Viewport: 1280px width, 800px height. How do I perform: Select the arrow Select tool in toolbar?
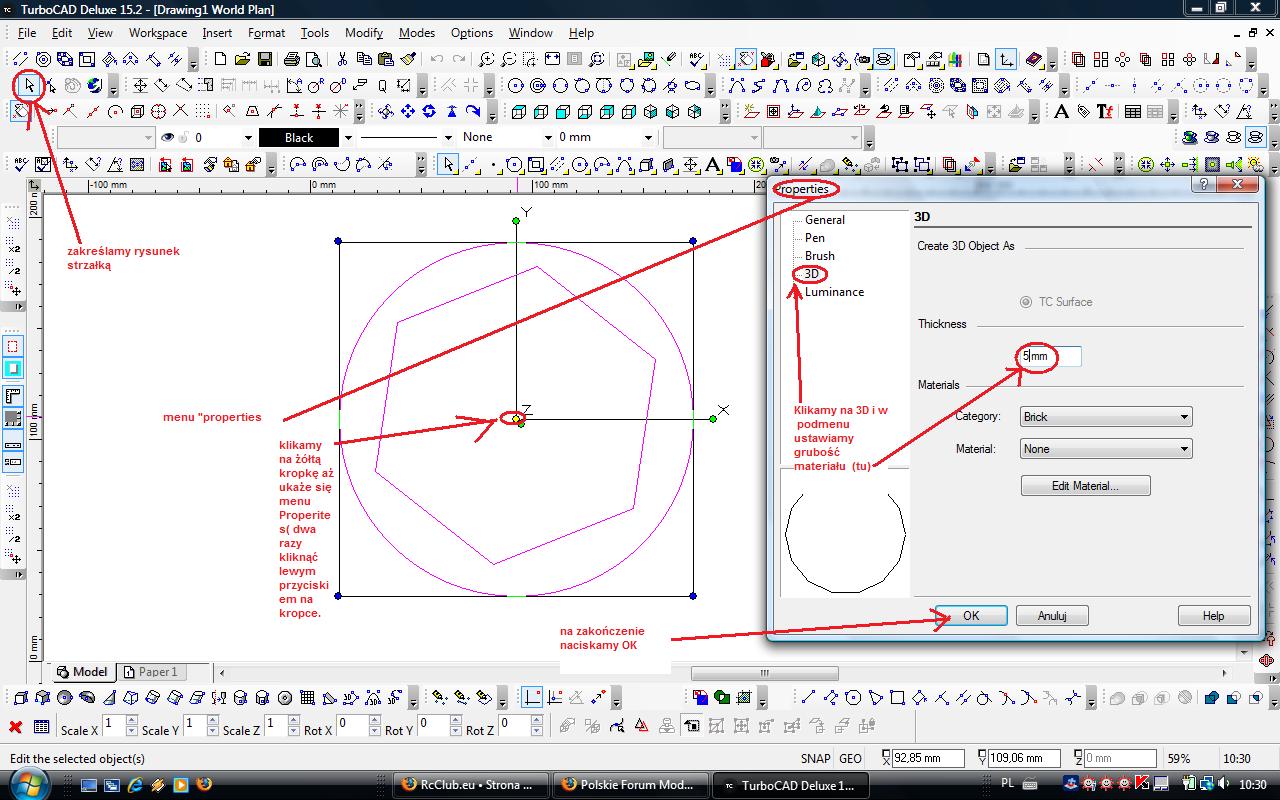[x=29, y=86]
